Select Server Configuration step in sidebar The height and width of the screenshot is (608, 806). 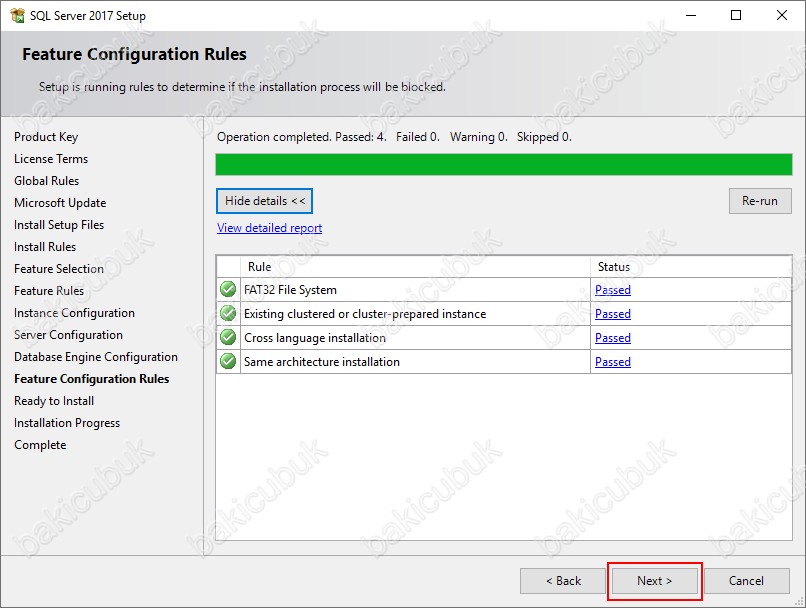(68, 335)
